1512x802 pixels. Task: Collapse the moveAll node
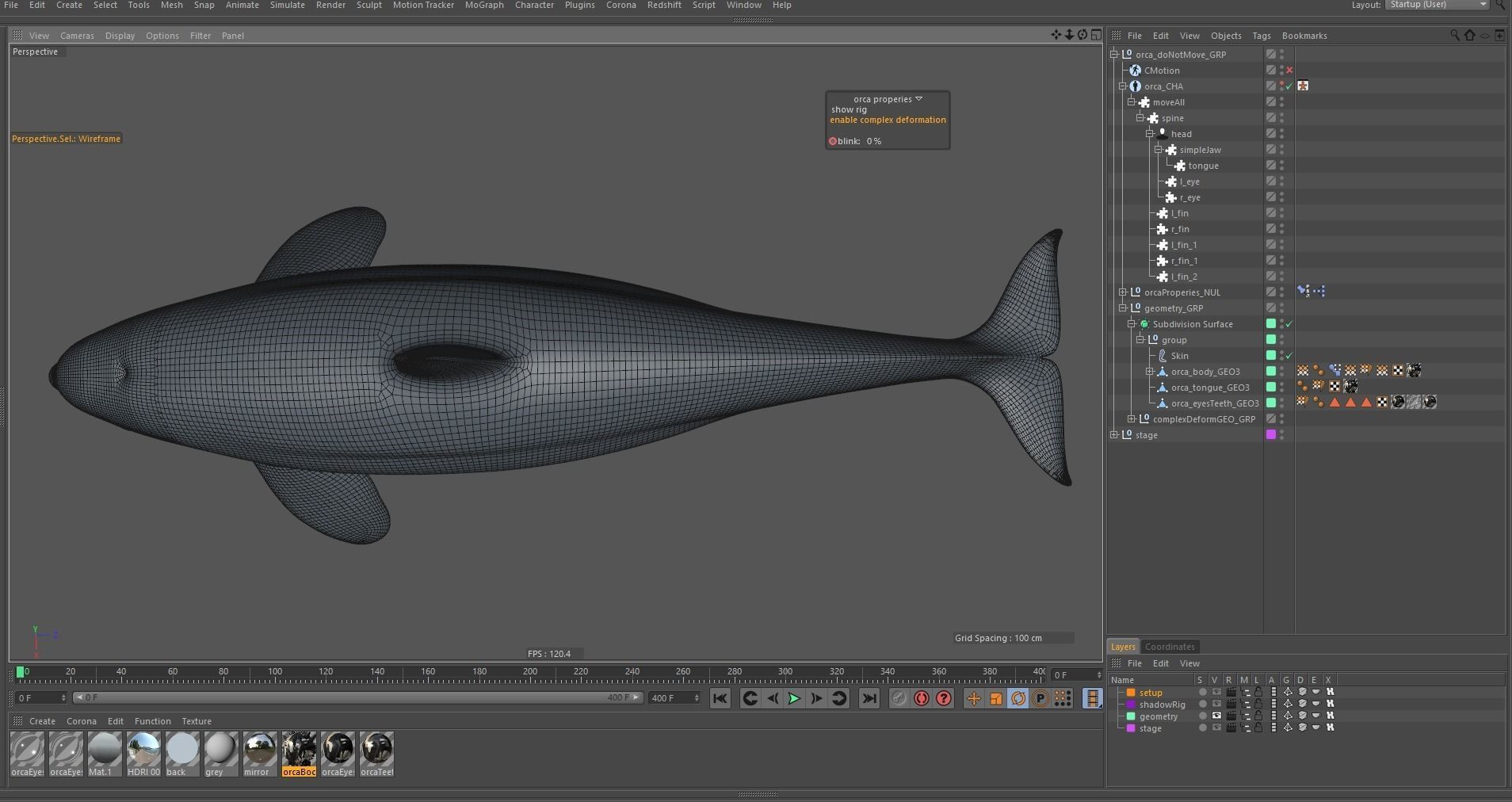point(1132,102)
